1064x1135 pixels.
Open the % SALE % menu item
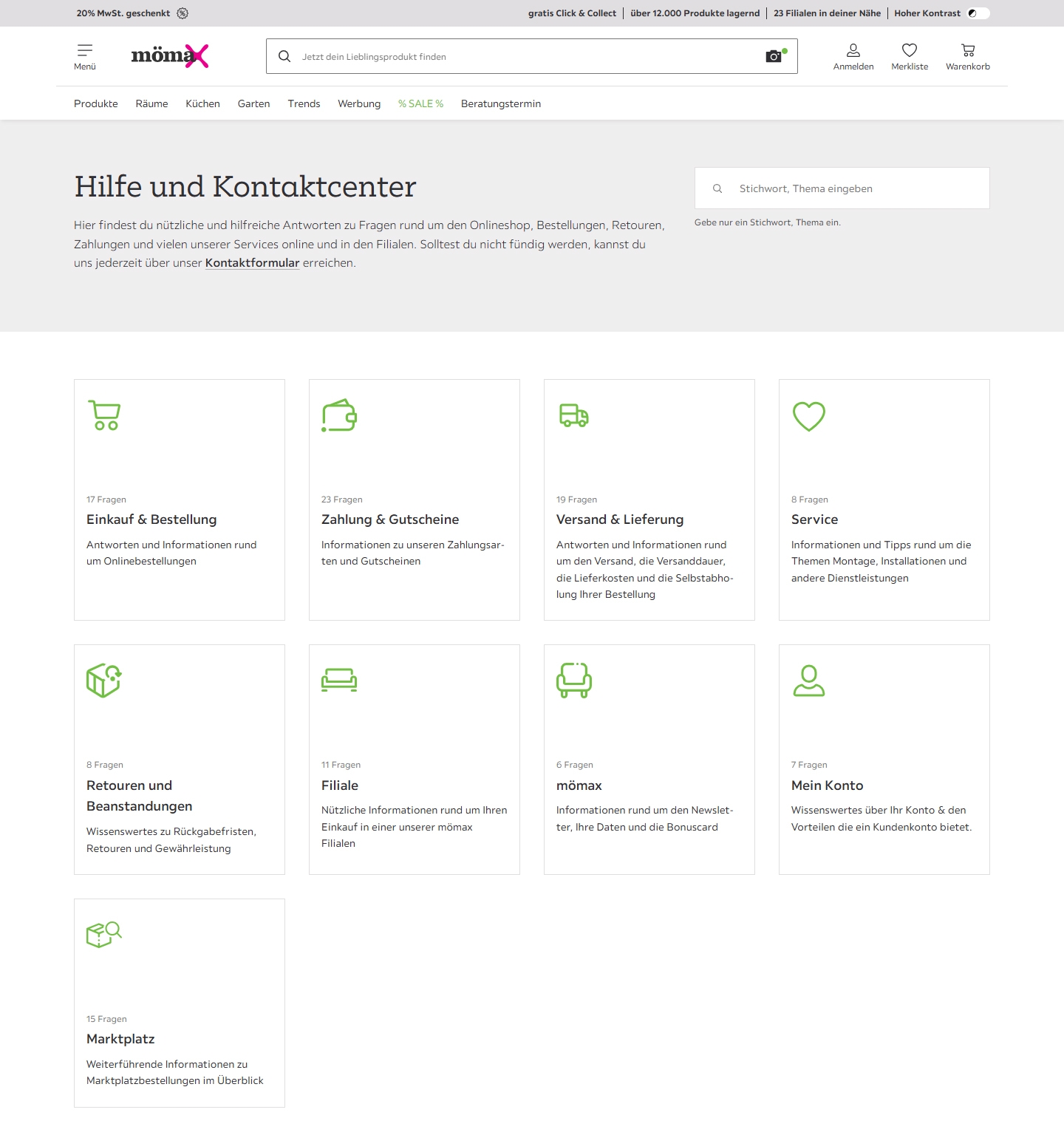(421, 103)
